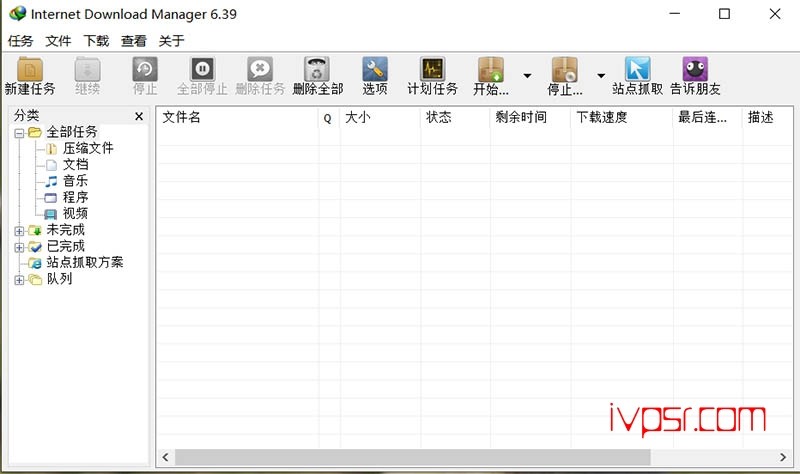800x474 pixels.
Task: Open the dropdown arrow next to 开始...
Action: point(528,76)
